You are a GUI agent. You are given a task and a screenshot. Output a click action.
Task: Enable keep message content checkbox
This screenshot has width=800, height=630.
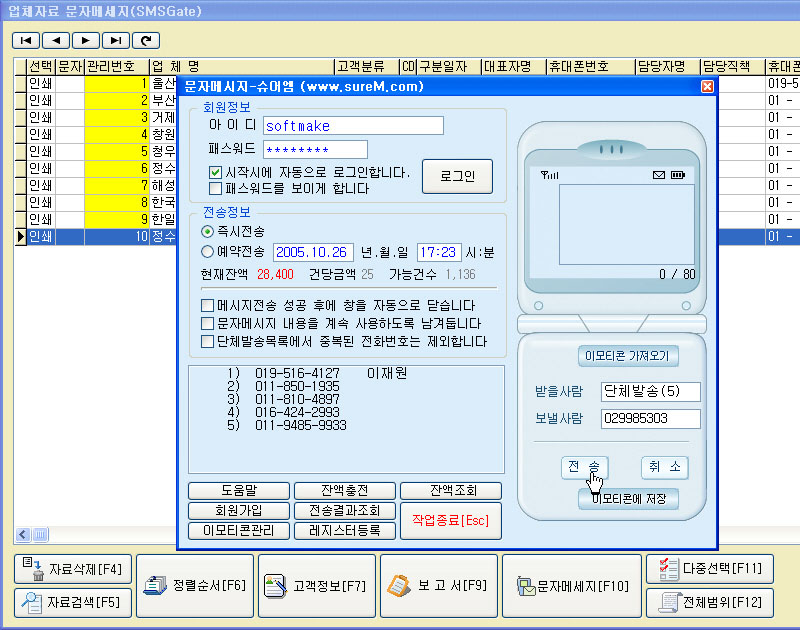point(207,323)
